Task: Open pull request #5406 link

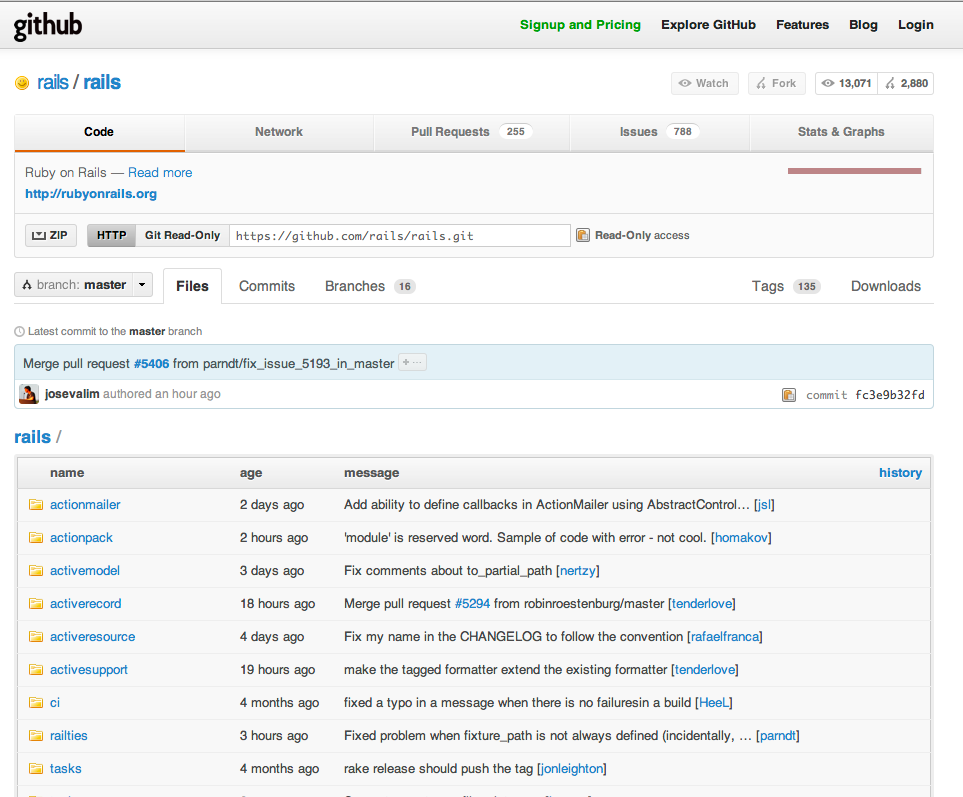Action: coord(151,364)
